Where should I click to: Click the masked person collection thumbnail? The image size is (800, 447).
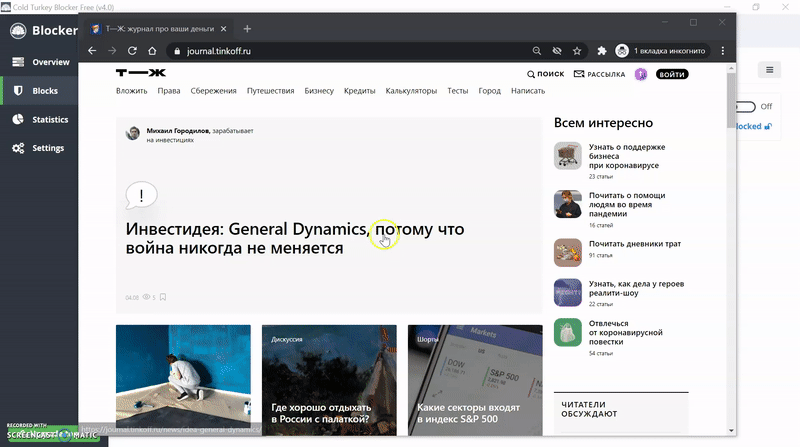point(568,204)
